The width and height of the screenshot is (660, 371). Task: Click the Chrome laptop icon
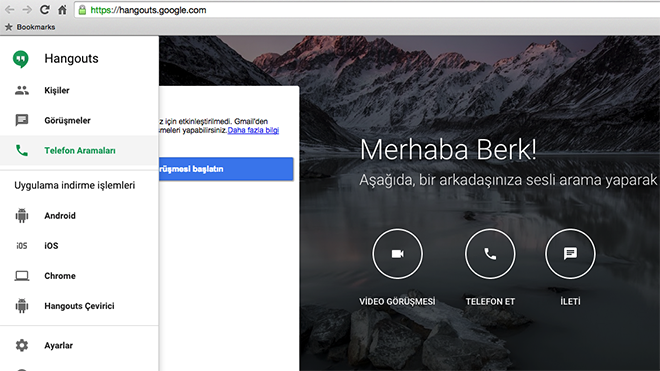tap(22, 276)
